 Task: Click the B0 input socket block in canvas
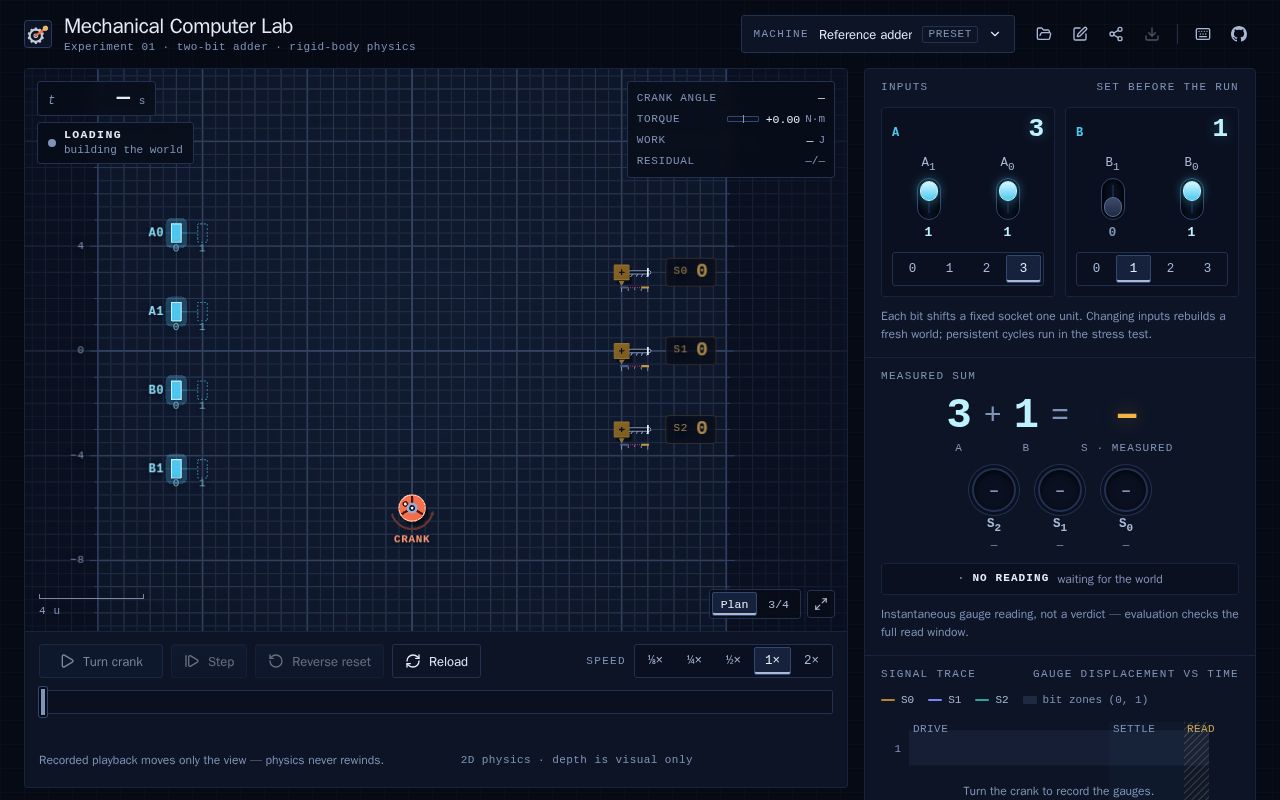pyautogui.click(x=176, y=390)
